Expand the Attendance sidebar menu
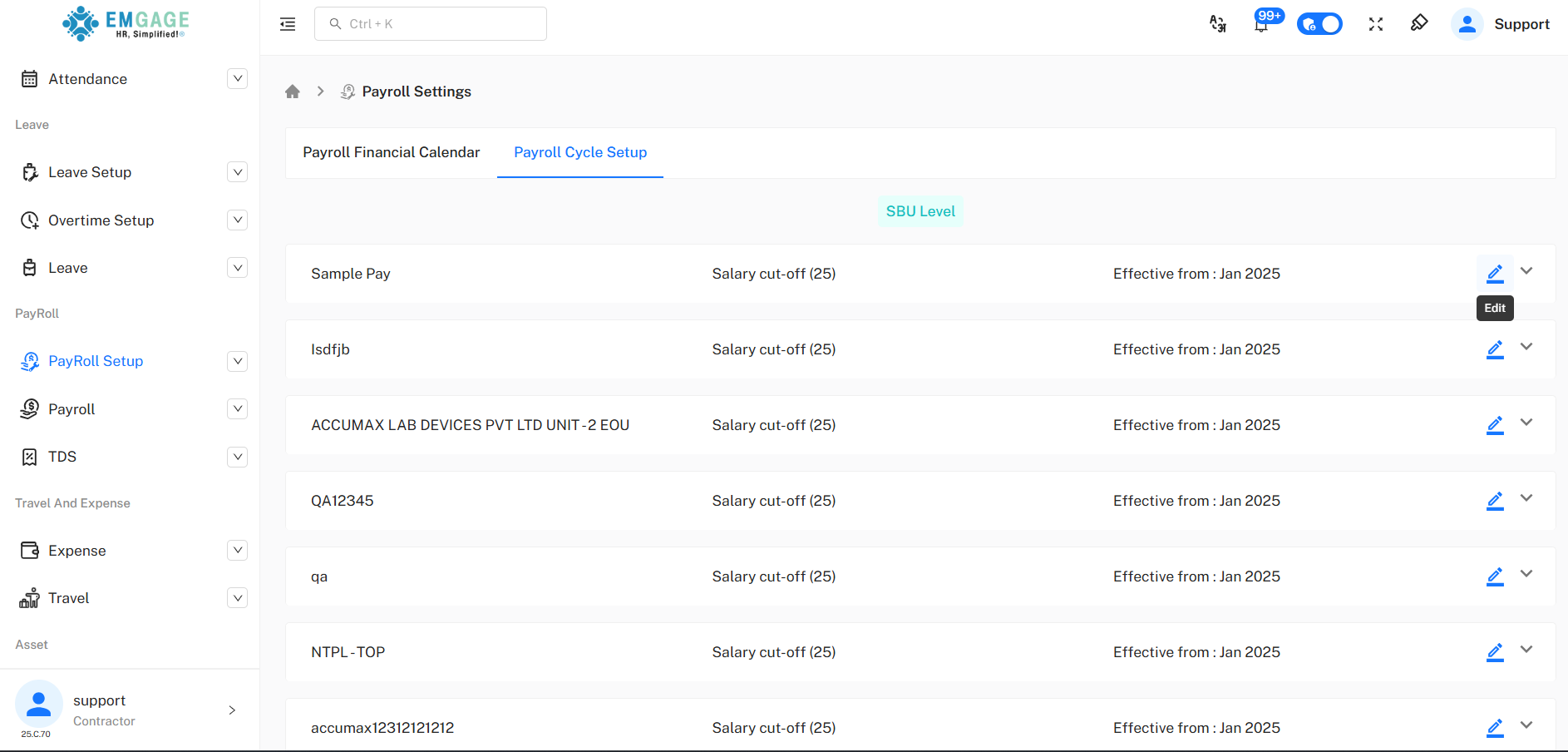Screen dimensions: 1568x752 pos(237,79)
